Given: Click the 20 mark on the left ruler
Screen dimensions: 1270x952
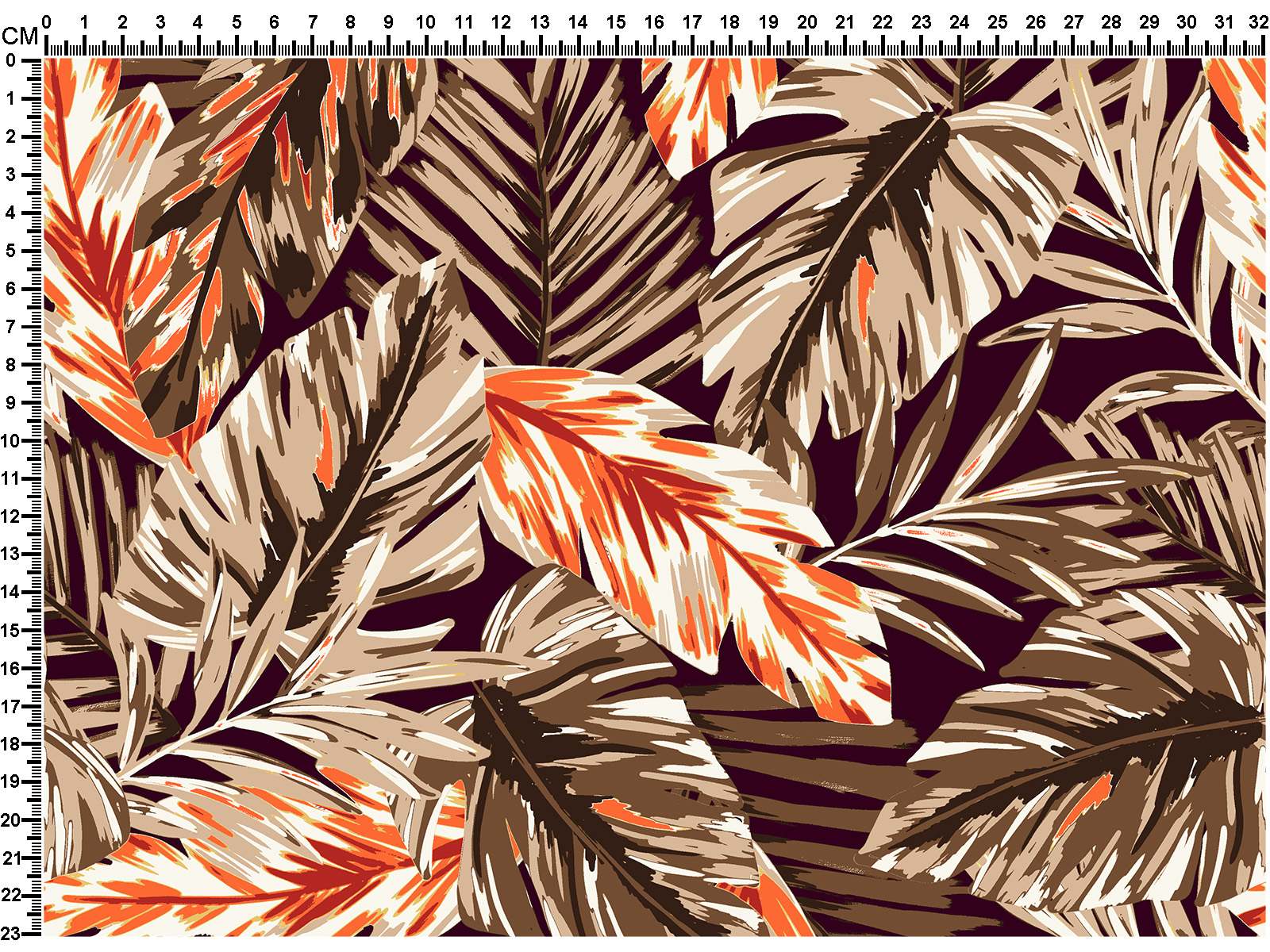Looking at the screenshot, I should click(x=10, y=820).
